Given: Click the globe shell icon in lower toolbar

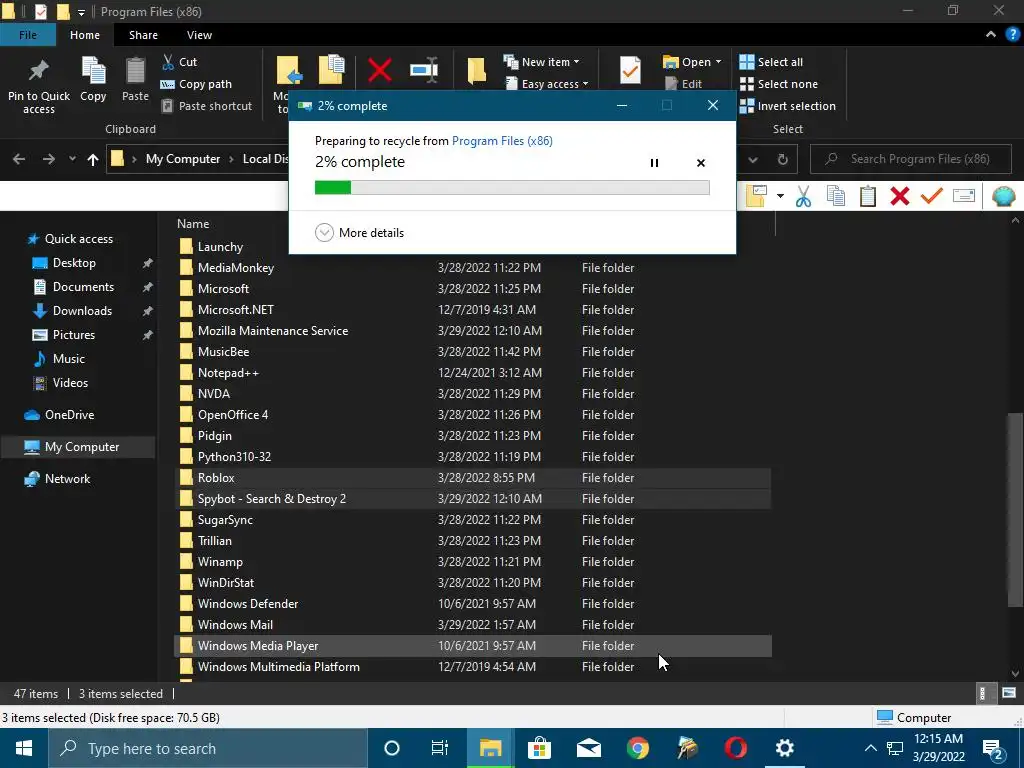Looking at the screenshot, I should [1004, 196].
